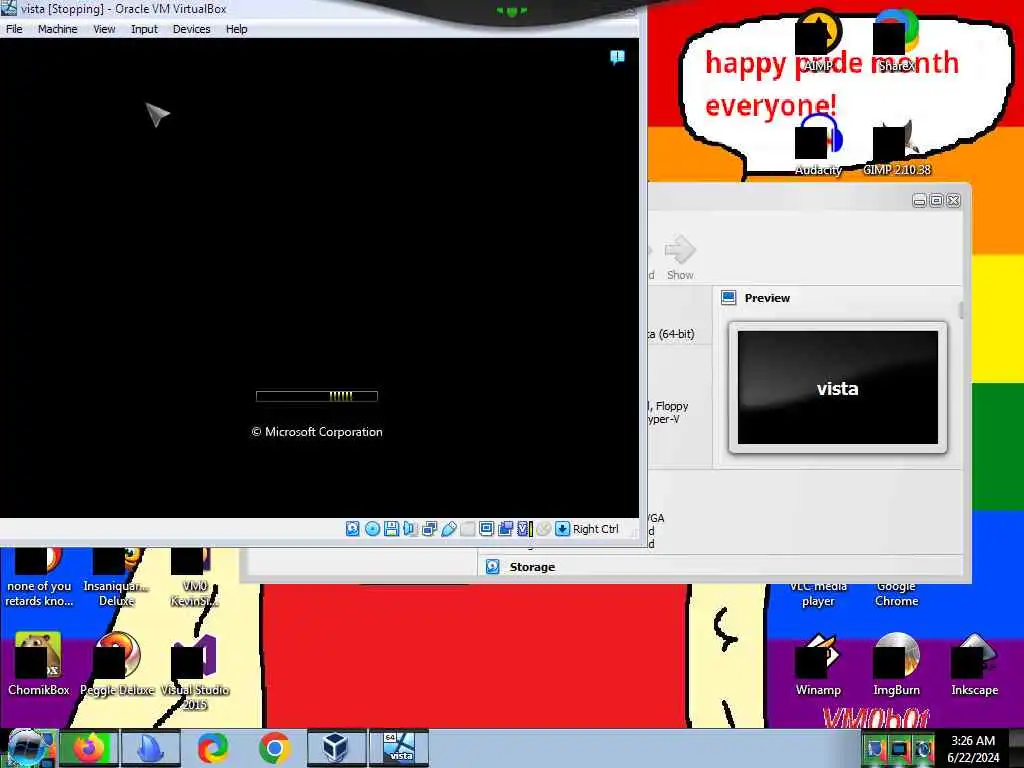The image size is (1024, 768).
Task: Click the Google Chrome desktop label
Action: pyautogui.click(x=896, y=594)
